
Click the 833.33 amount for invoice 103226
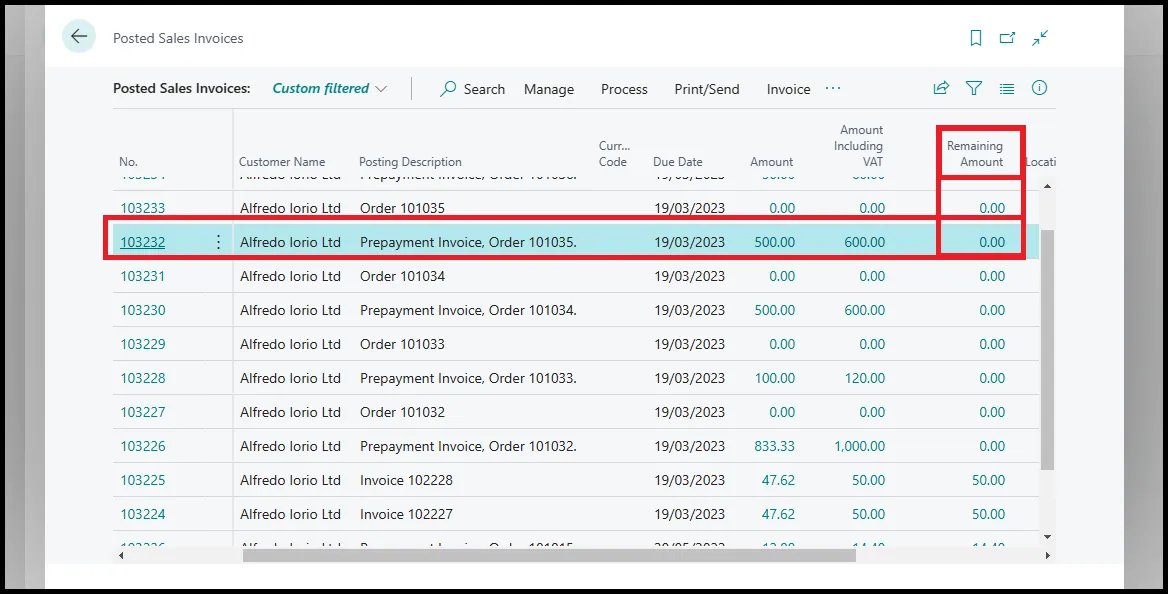pyautogui.click(x=775, y=446)
